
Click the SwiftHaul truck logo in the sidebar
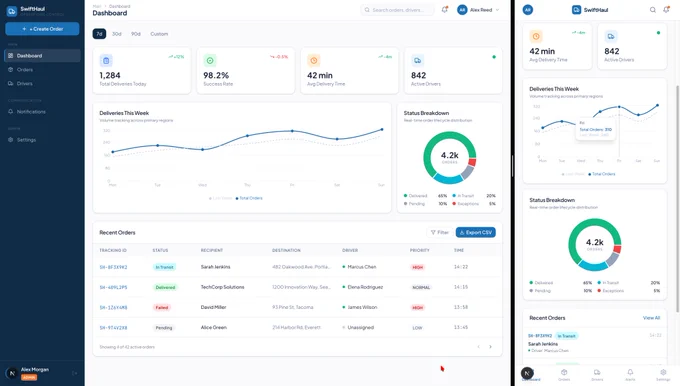pos(12,11)
